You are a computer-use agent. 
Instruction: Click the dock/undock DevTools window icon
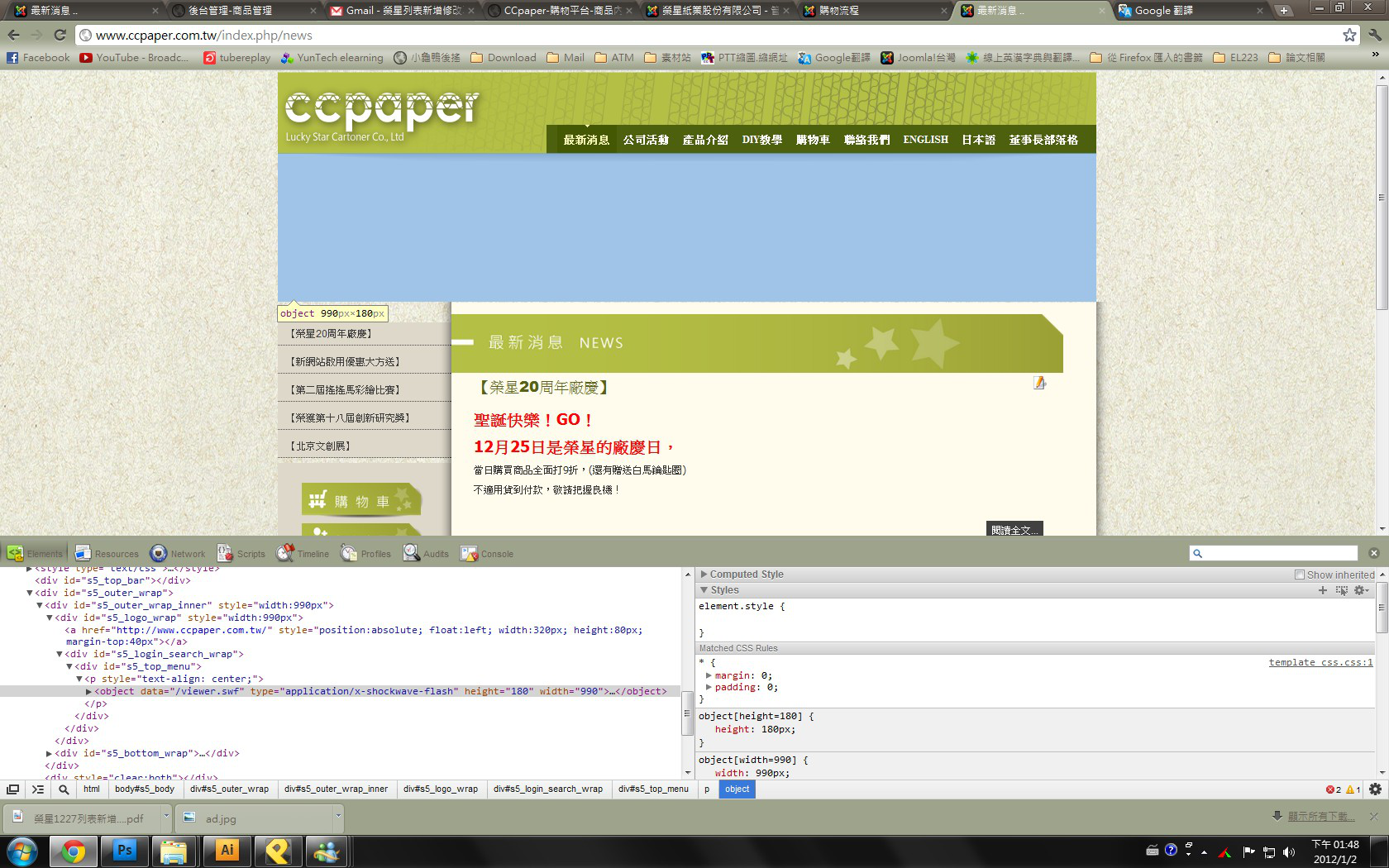tap(13, 789)
